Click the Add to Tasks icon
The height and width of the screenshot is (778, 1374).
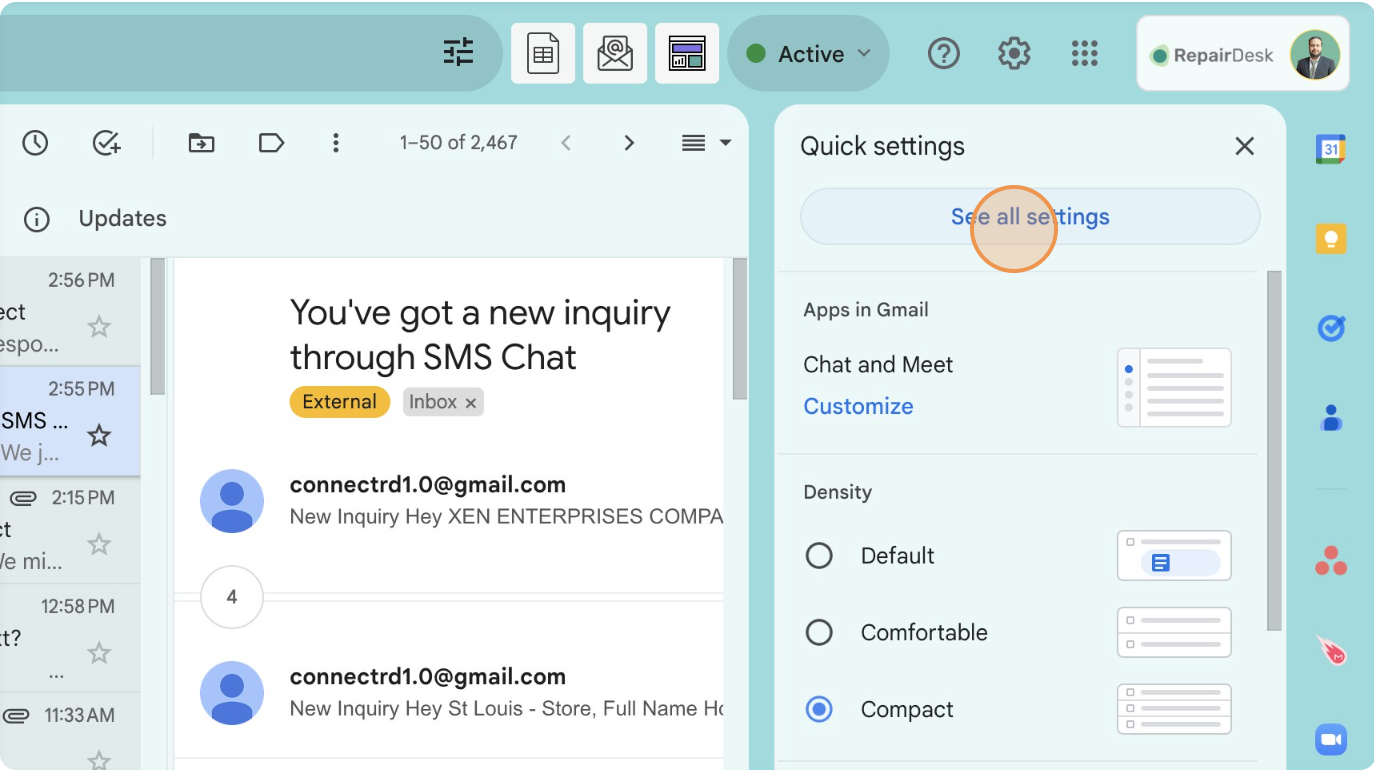coord(106,143)
